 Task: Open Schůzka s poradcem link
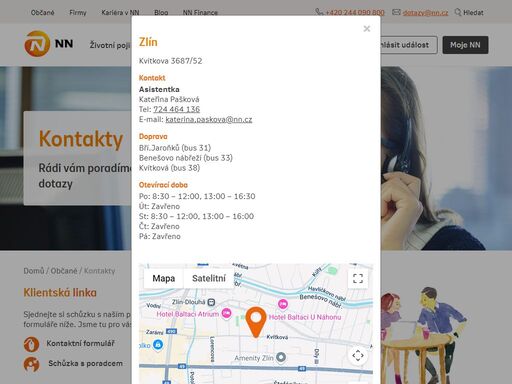pos(85,363)
